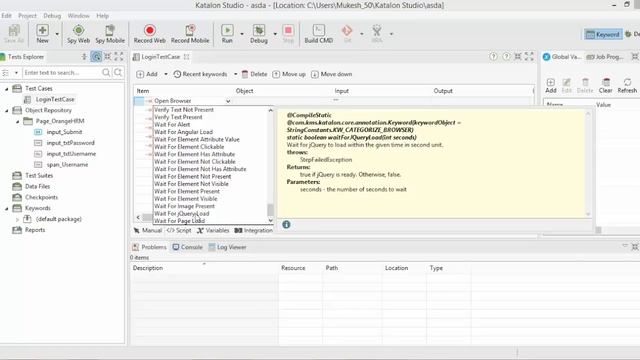
Task: Open the Debug menu
Action: pyautogui.click(x=52, y=16)
